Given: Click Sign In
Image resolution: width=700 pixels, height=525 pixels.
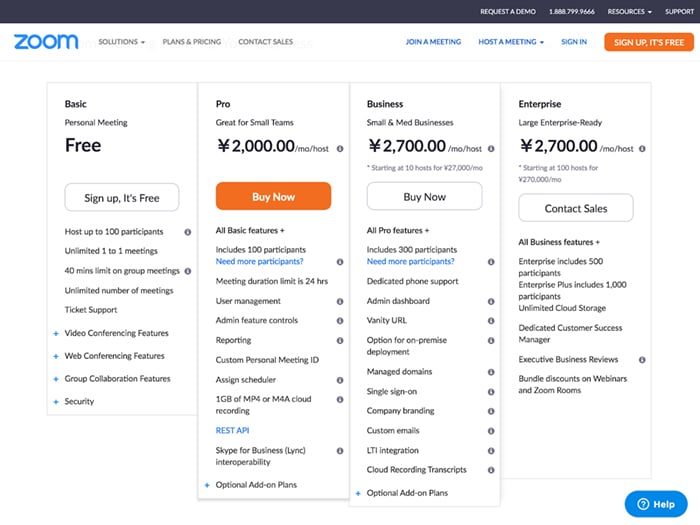Looking at the screenshot, I should pyautogui.click(x=574, y=42).
